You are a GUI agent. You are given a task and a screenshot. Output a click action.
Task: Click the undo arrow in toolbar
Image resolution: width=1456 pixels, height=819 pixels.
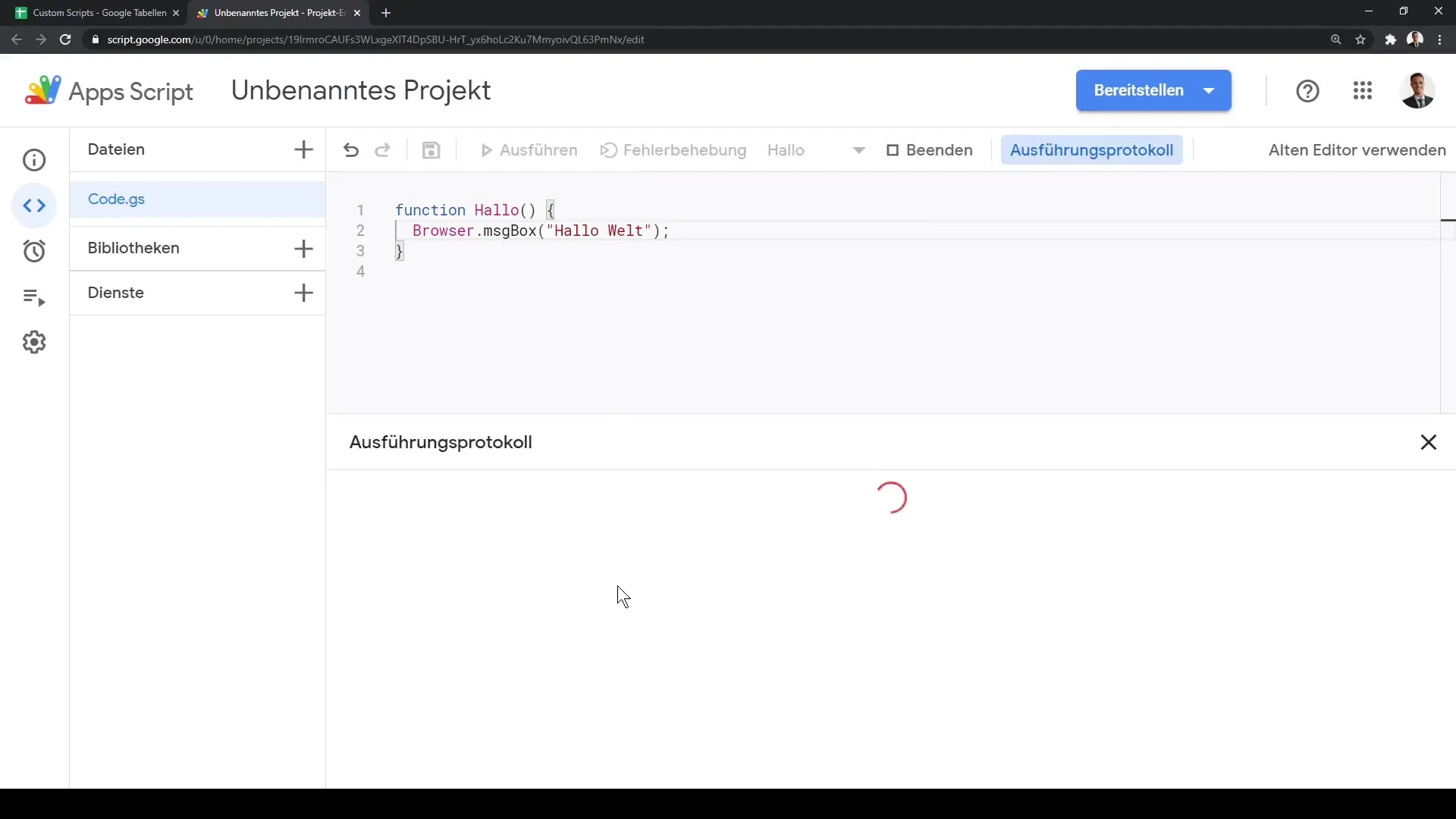[x=350, y=150]
